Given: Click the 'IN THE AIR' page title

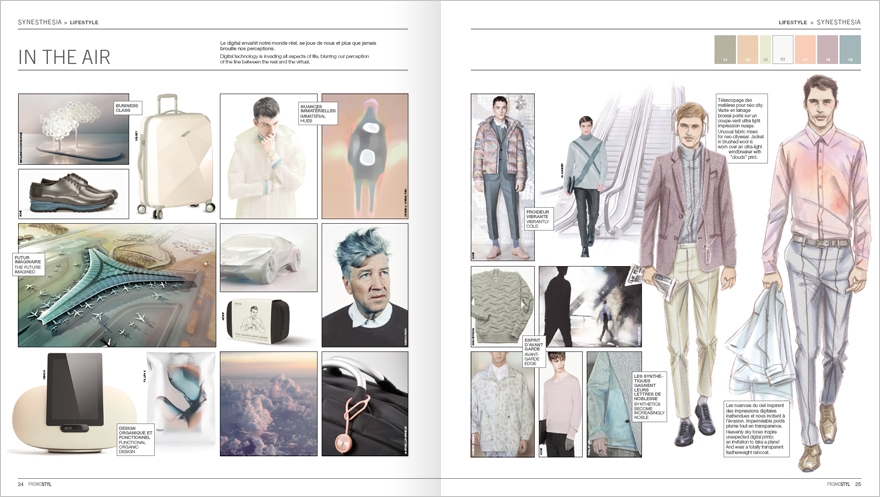Looking at the screenshot, I should pyautogui.click(x=64, y=57).
